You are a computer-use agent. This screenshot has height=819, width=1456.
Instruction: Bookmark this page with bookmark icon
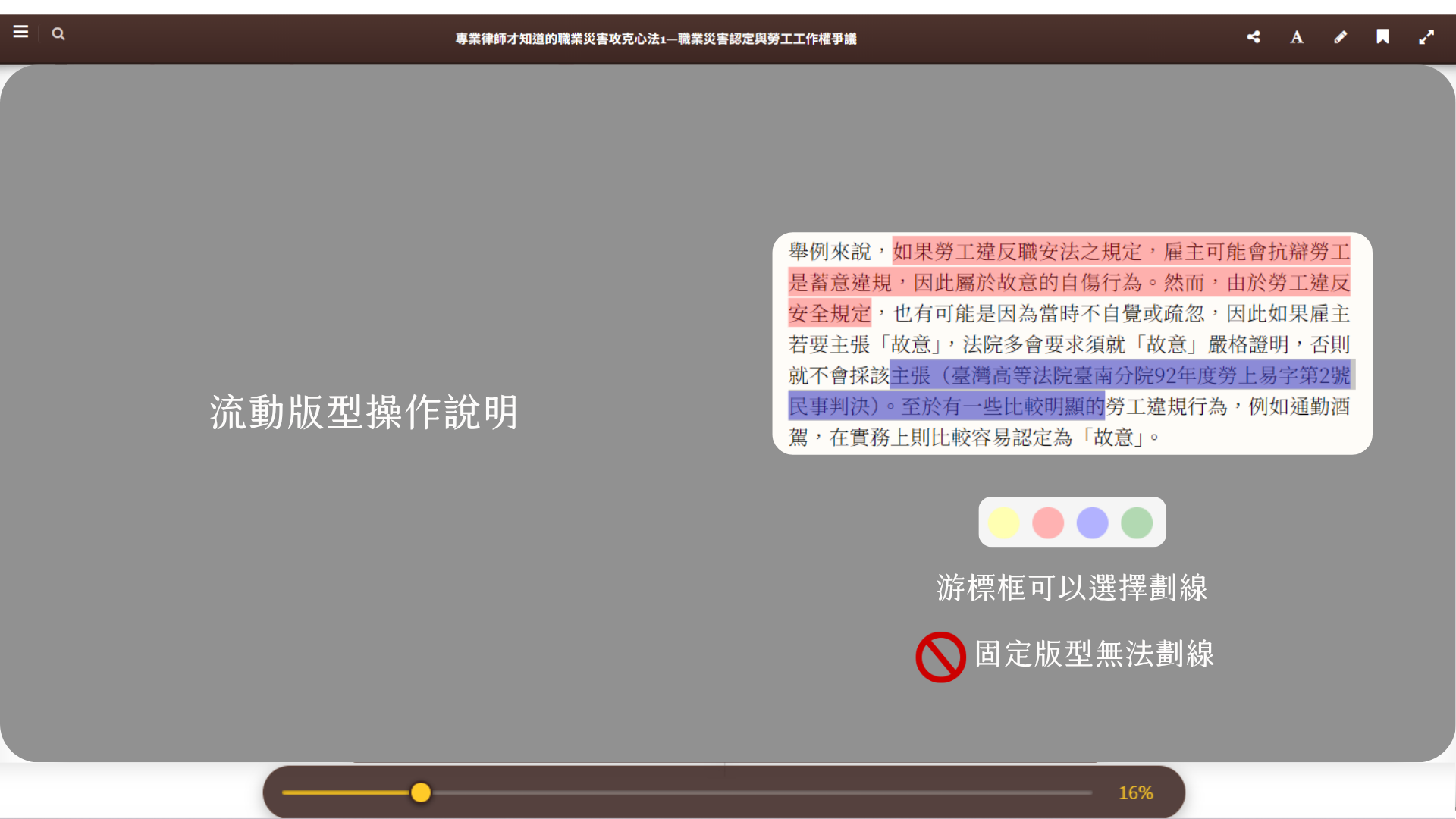click(x=1383, y=36)
